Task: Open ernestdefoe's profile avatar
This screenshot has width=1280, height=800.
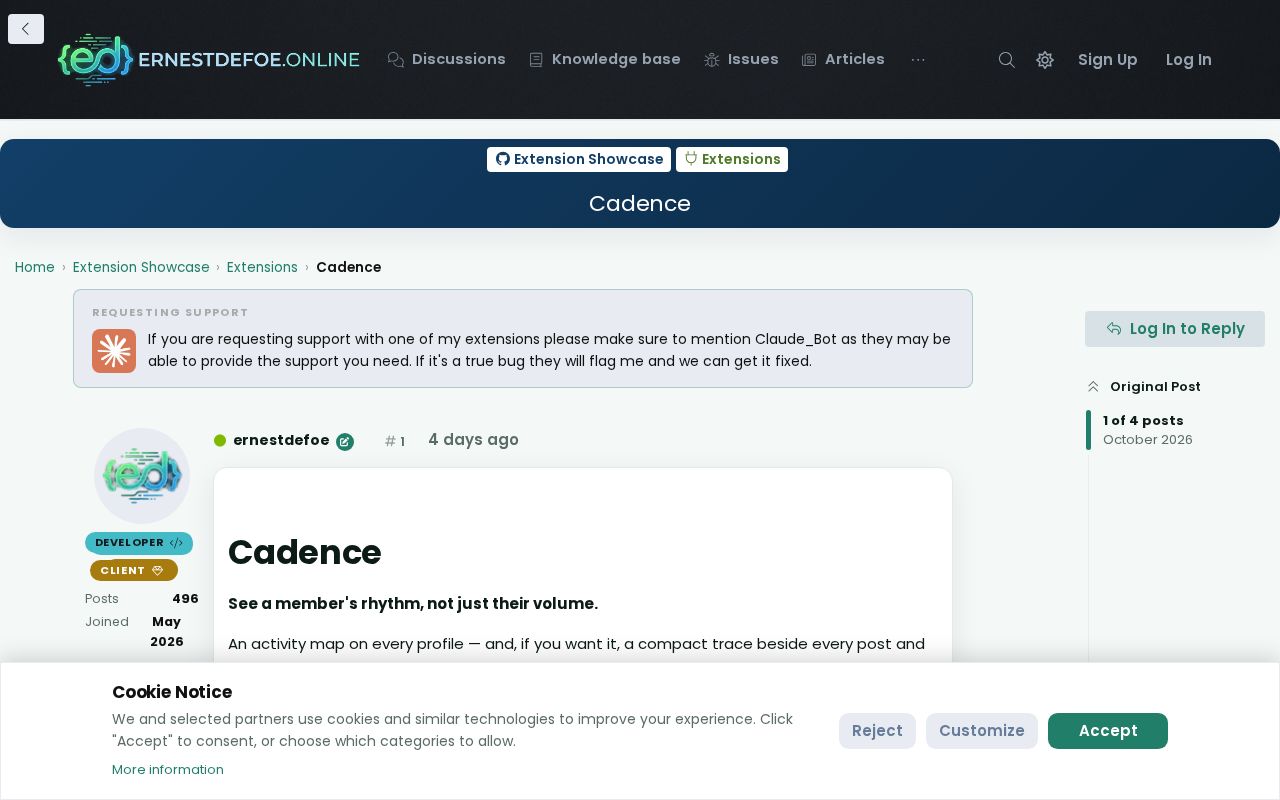Action: point(142,476)
